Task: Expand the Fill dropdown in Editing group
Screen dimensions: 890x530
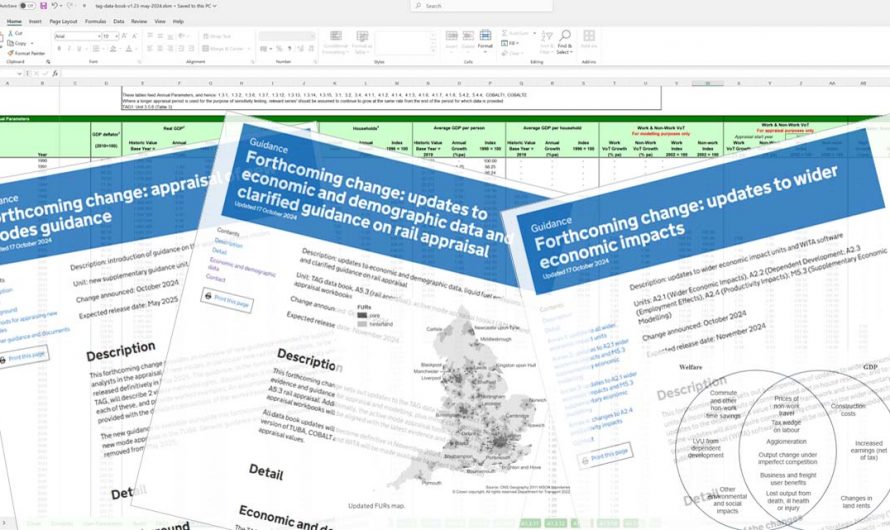Action: (x=517, y=43)
